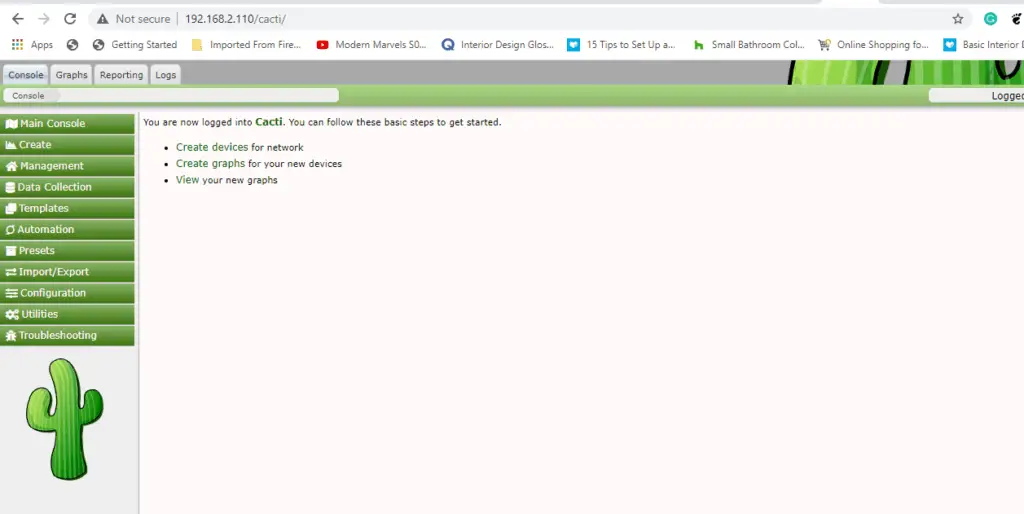1024x514 pixels.
Task: Switch to the Reporting tab
Action: pos(121,74)
